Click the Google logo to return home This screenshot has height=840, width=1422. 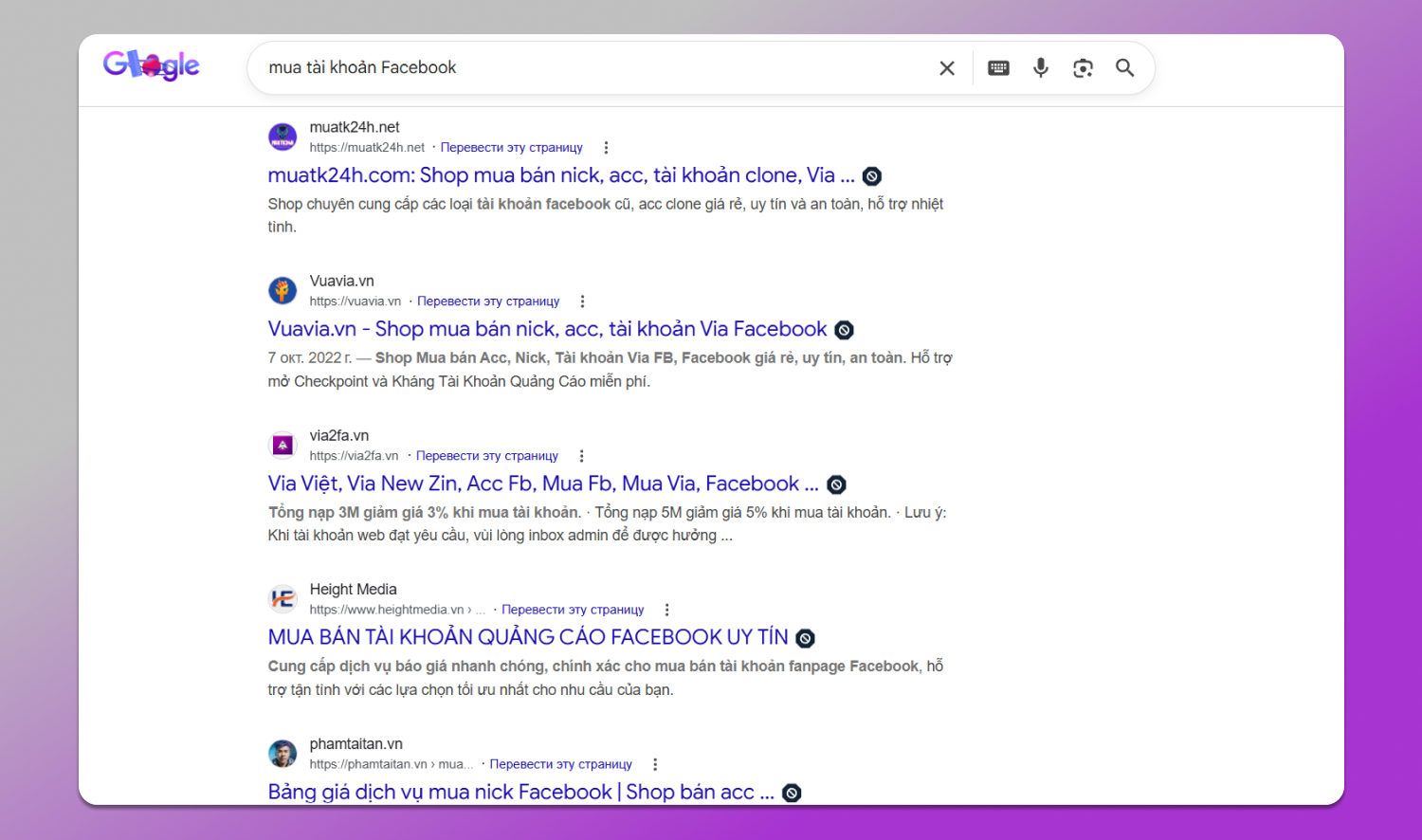click(x=151, y=64)
